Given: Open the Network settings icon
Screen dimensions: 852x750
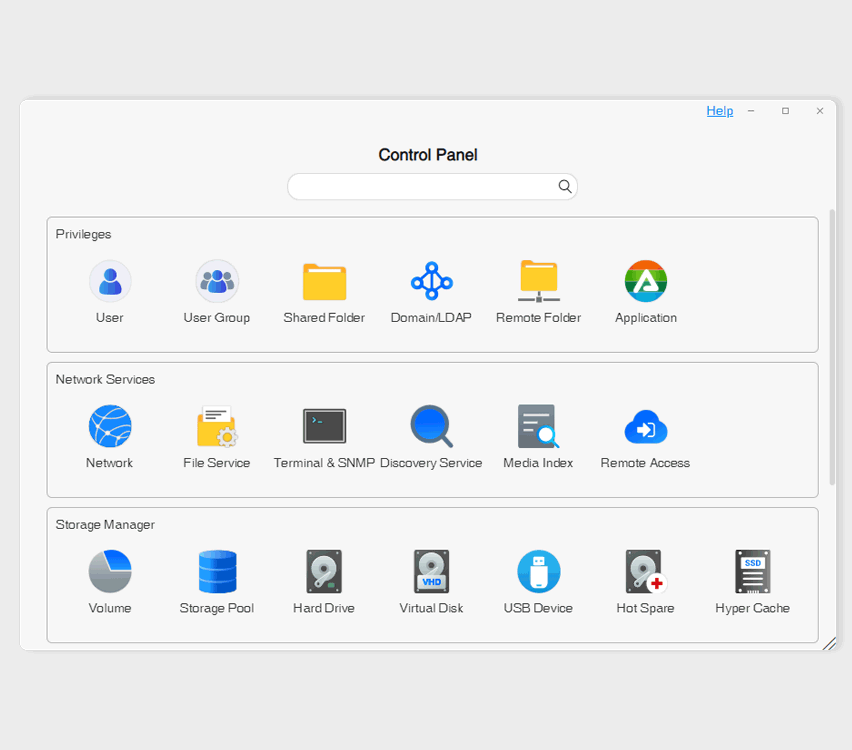Looking at the screenshot, I should point(110,427).
